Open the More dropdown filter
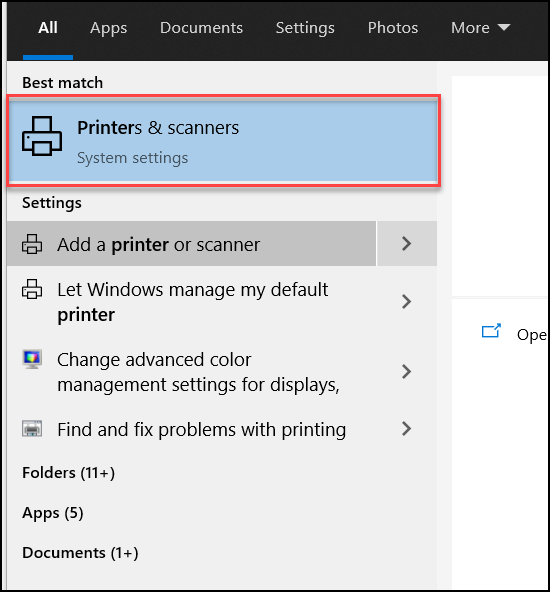 [x=481, y=28]
